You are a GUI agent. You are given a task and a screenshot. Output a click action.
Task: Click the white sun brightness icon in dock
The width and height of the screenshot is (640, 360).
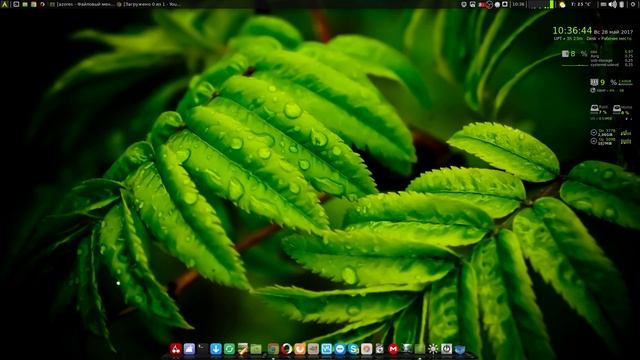pos(433,349)
